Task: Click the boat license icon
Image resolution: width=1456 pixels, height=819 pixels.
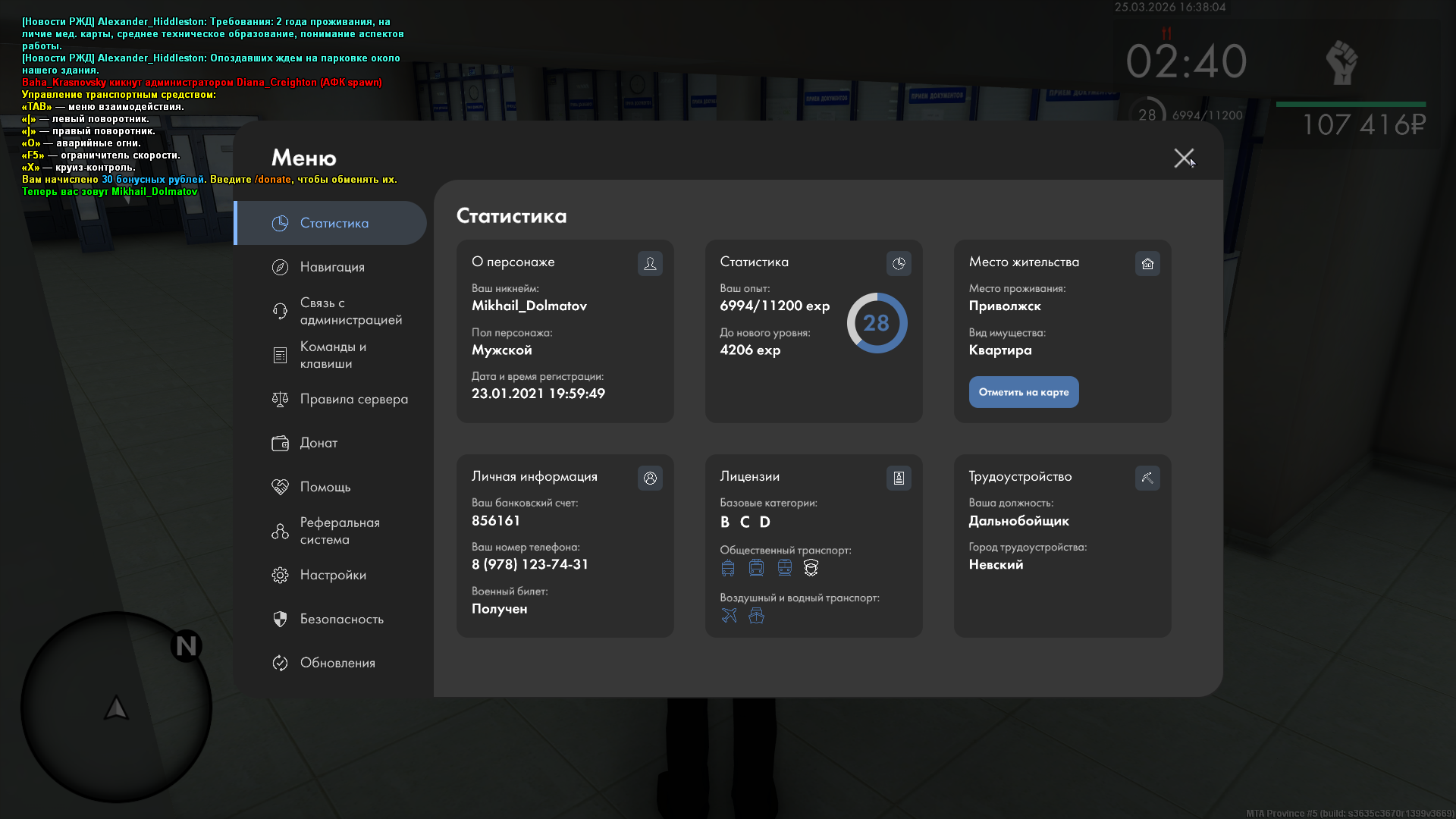Action: [756, 615]
